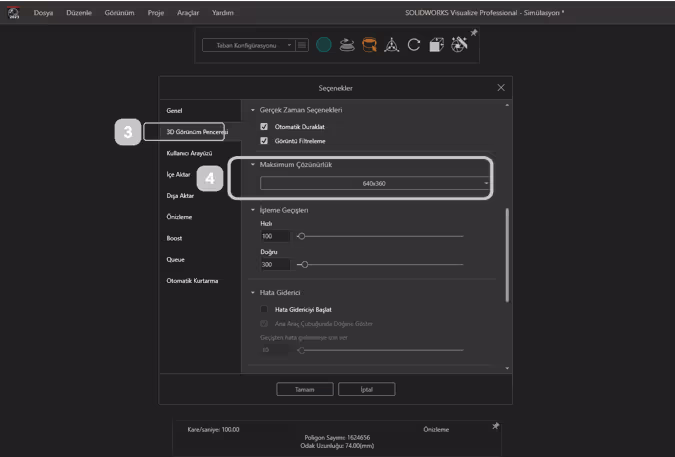This screenshot has height=457, width=675.
Task: Open the Proje menu
Action: pyautogui.click(x=156, y=13)
